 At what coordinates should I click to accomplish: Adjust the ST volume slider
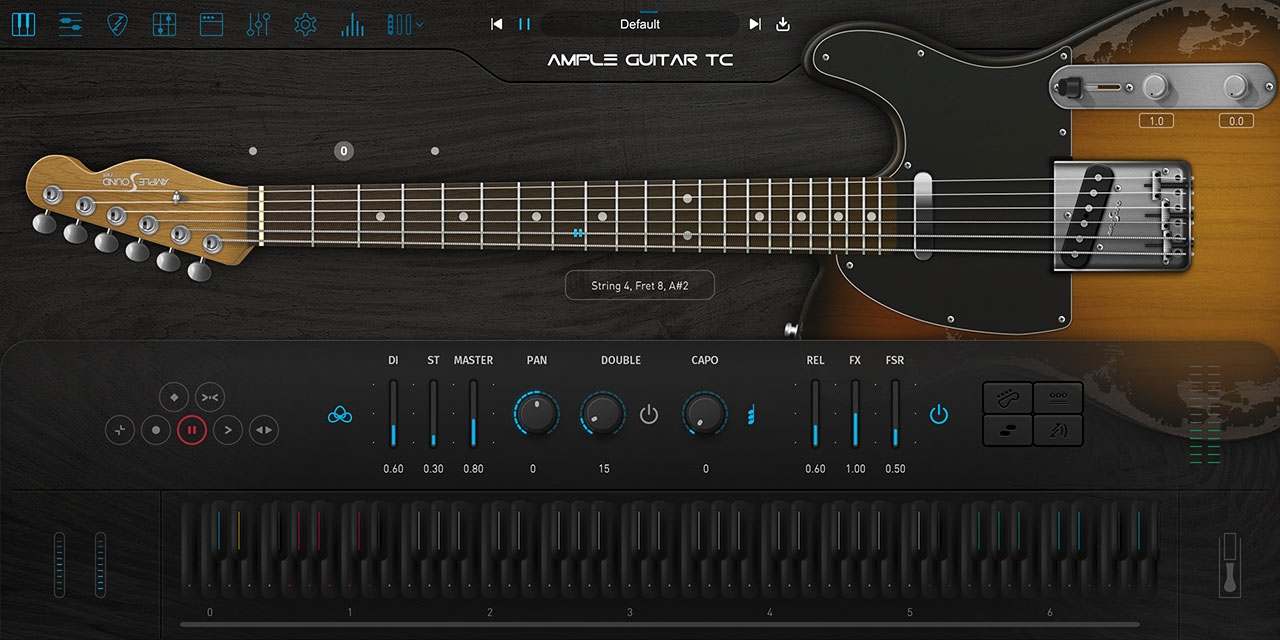433,413
